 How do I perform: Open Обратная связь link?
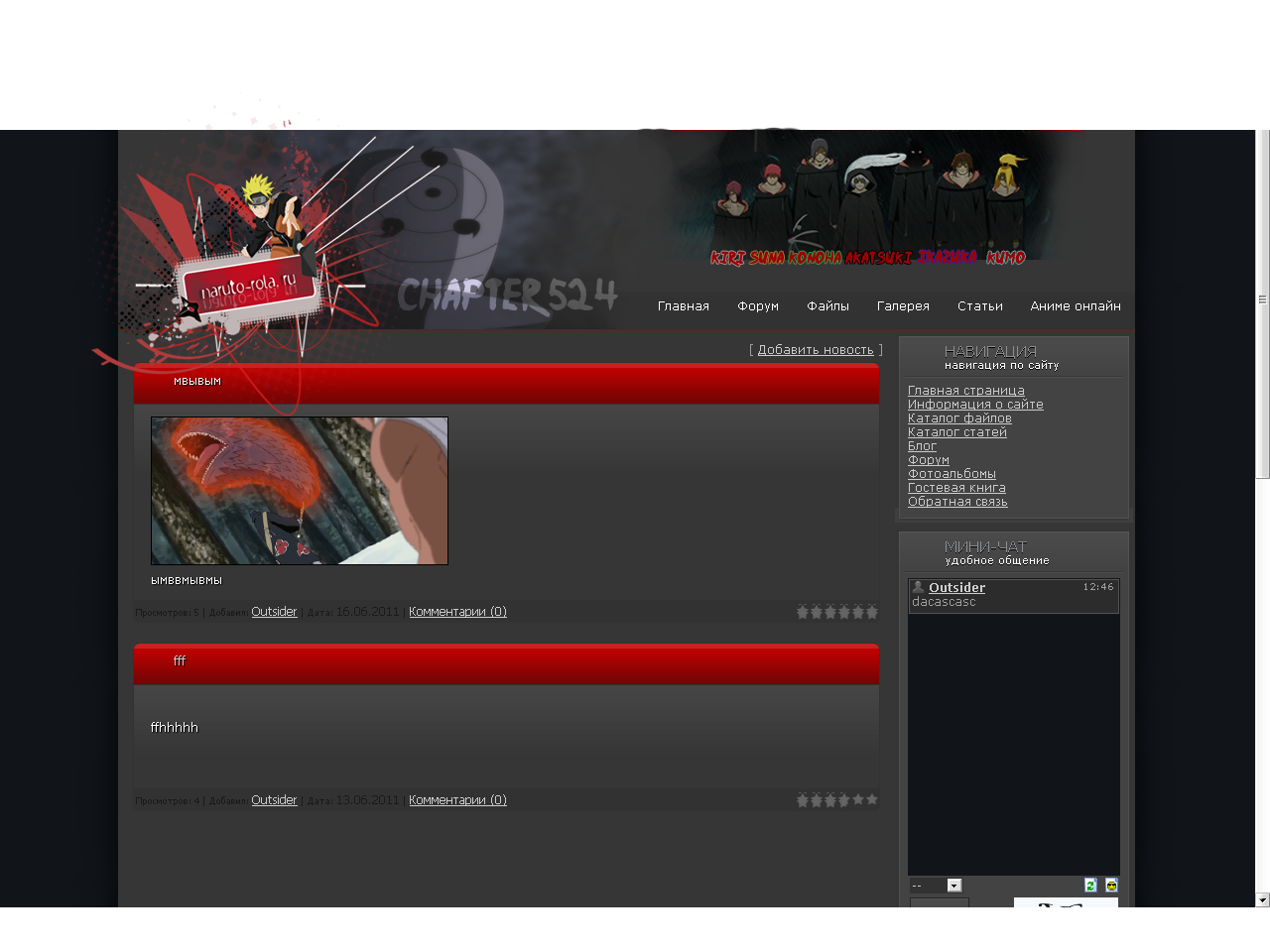(x=957, y=502)
